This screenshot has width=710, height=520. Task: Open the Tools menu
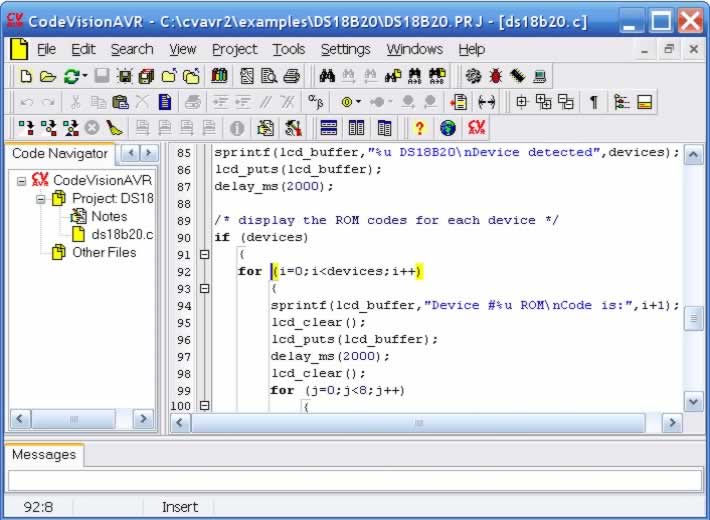pos(288,49)
